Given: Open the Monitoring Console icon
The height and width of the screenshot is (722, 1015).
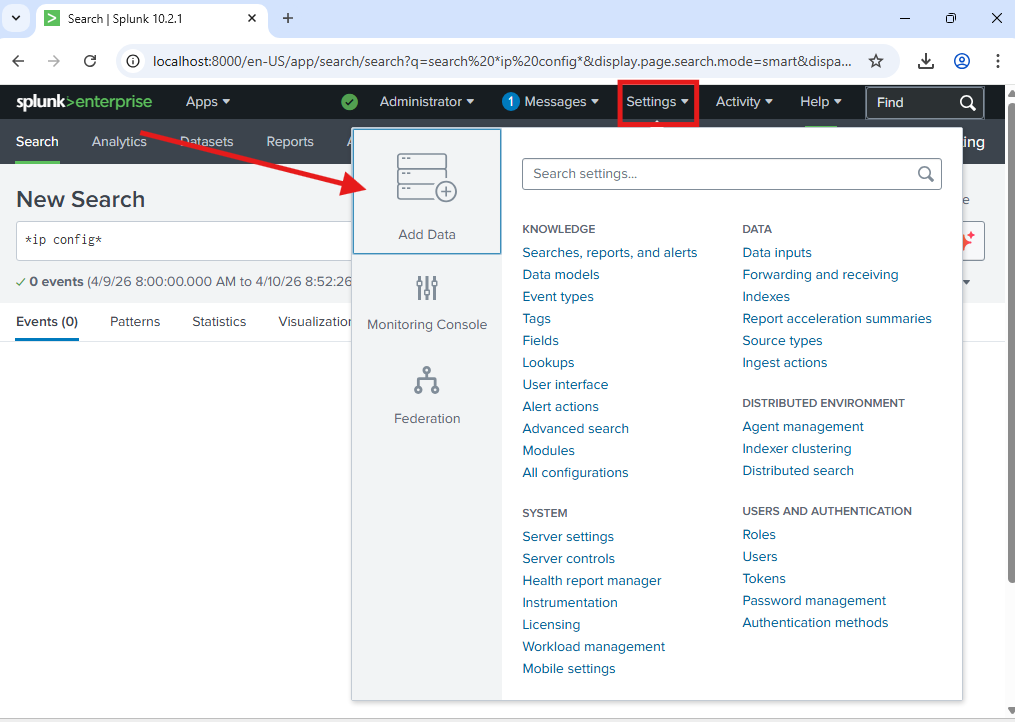Looking at the screenshot, I should point(427,288).
